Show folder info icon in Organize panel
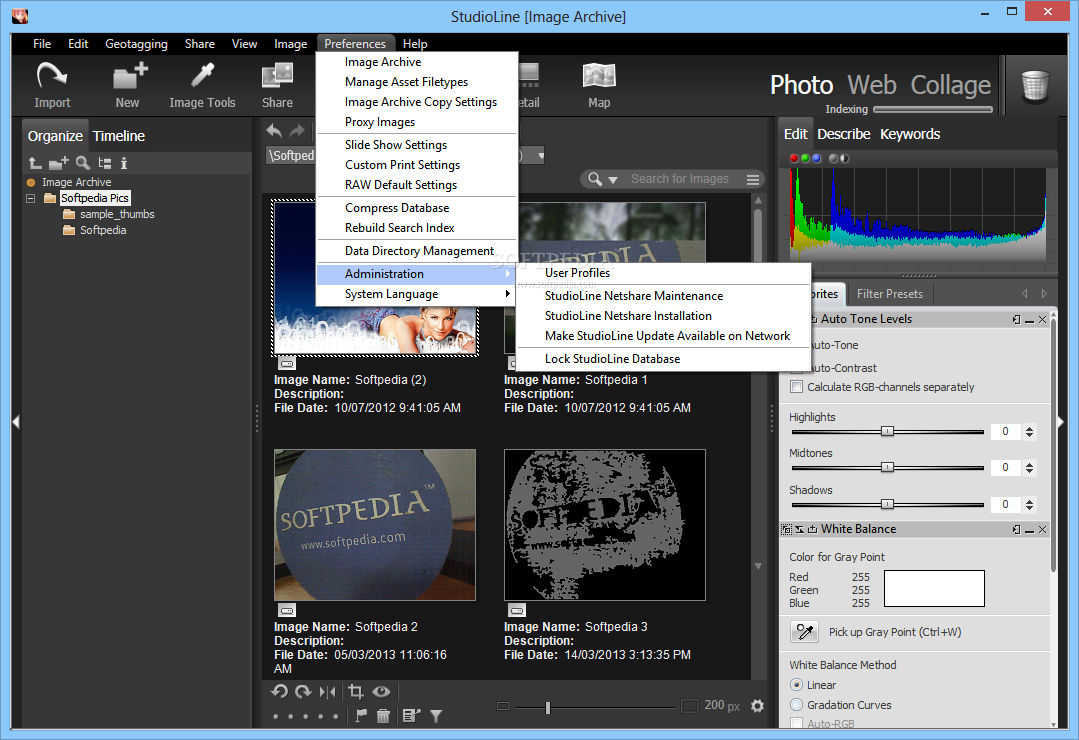 point(124,163)
